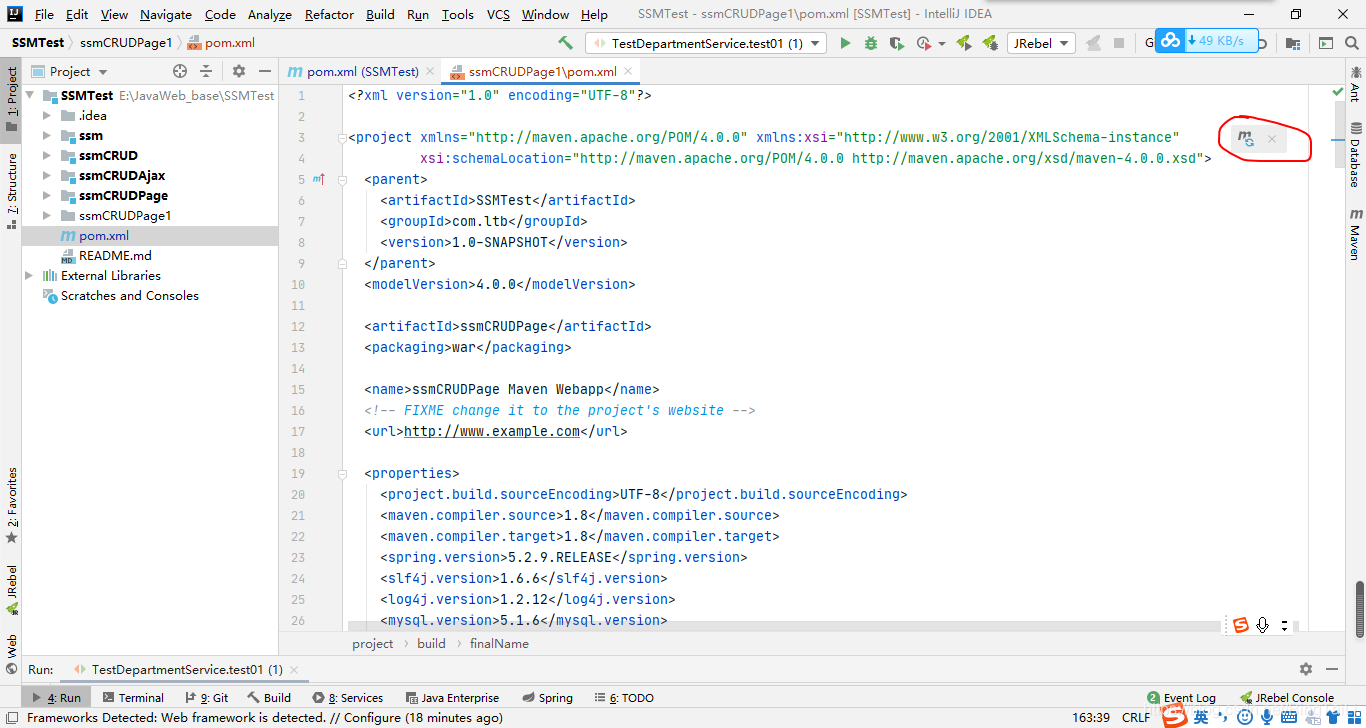Viewport: 1366px width, 728px height.
Task: Open the Event Log
Action: (x=1181, y=697)
